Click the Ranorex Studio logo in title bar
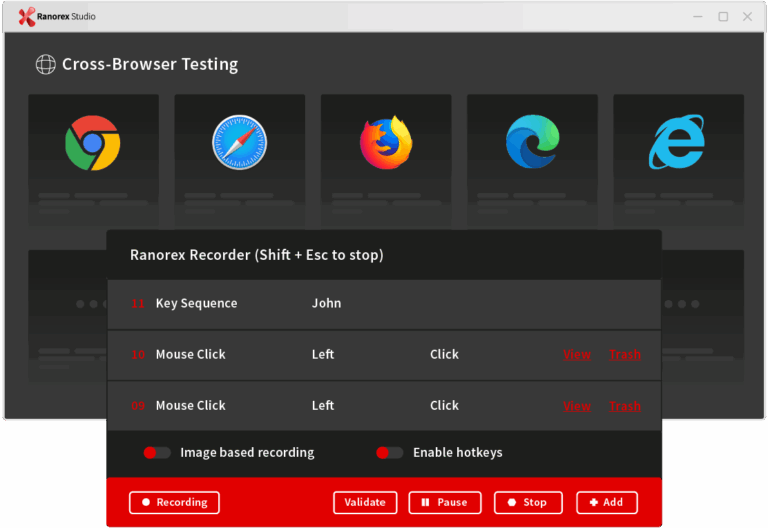768x528 pixels. (57, 17)
